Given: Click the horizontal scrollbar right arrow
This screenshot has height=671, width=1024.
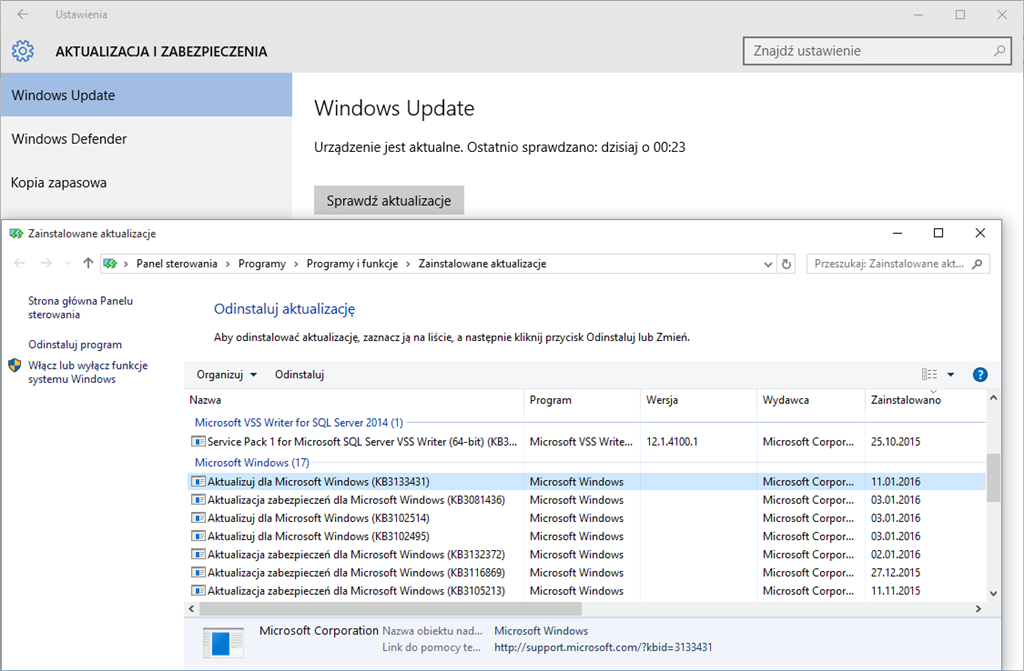Looking at the screenshot, I should pos(978,608).
